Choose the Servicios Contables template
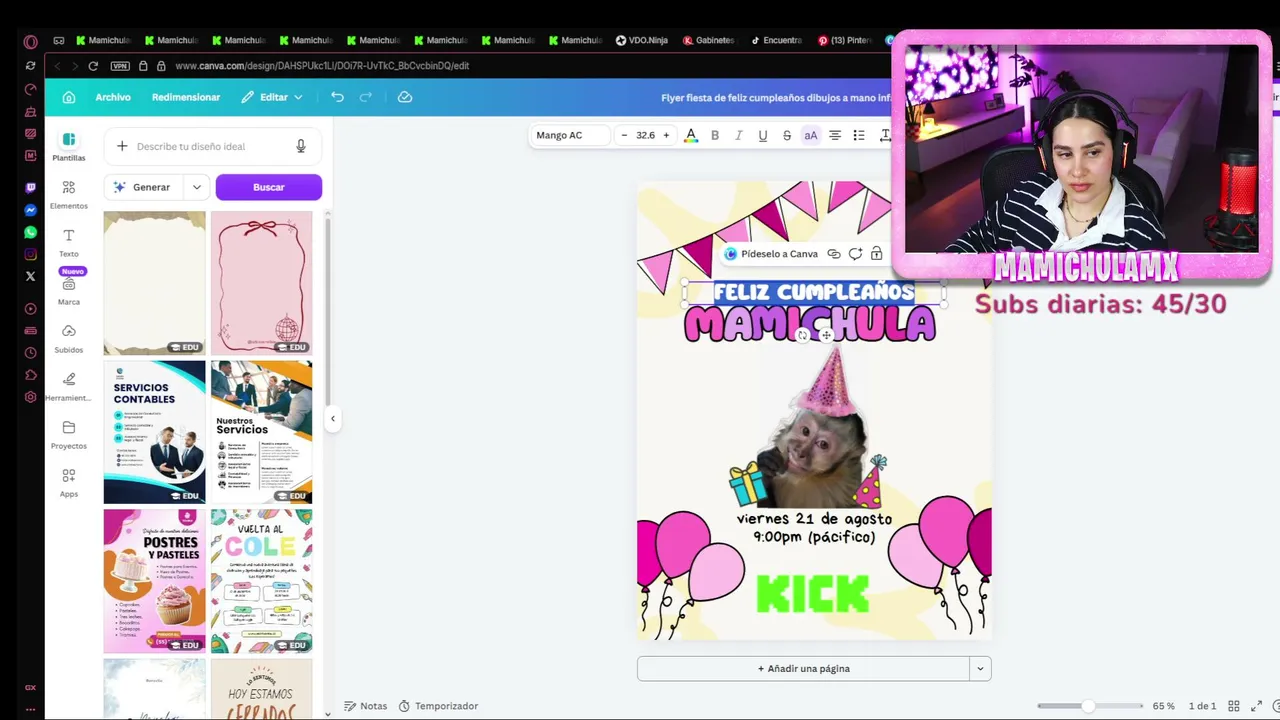The image size is (1280, 720). (x=154, y=432)
